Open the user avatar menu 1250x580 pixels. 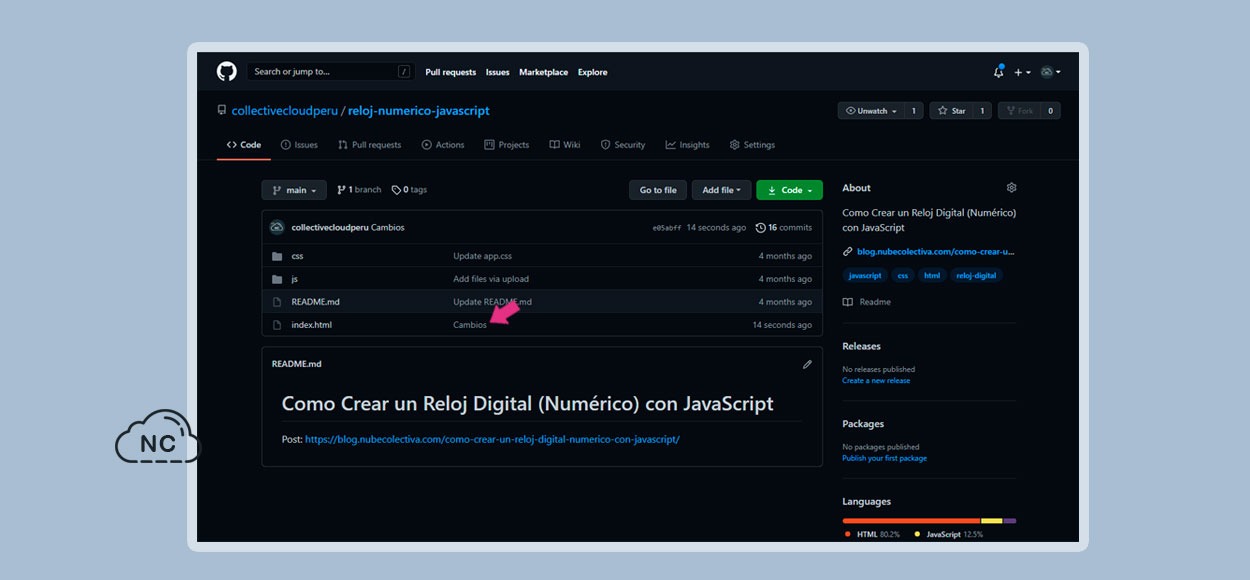pyautogui.click(x=1050, y=72)
